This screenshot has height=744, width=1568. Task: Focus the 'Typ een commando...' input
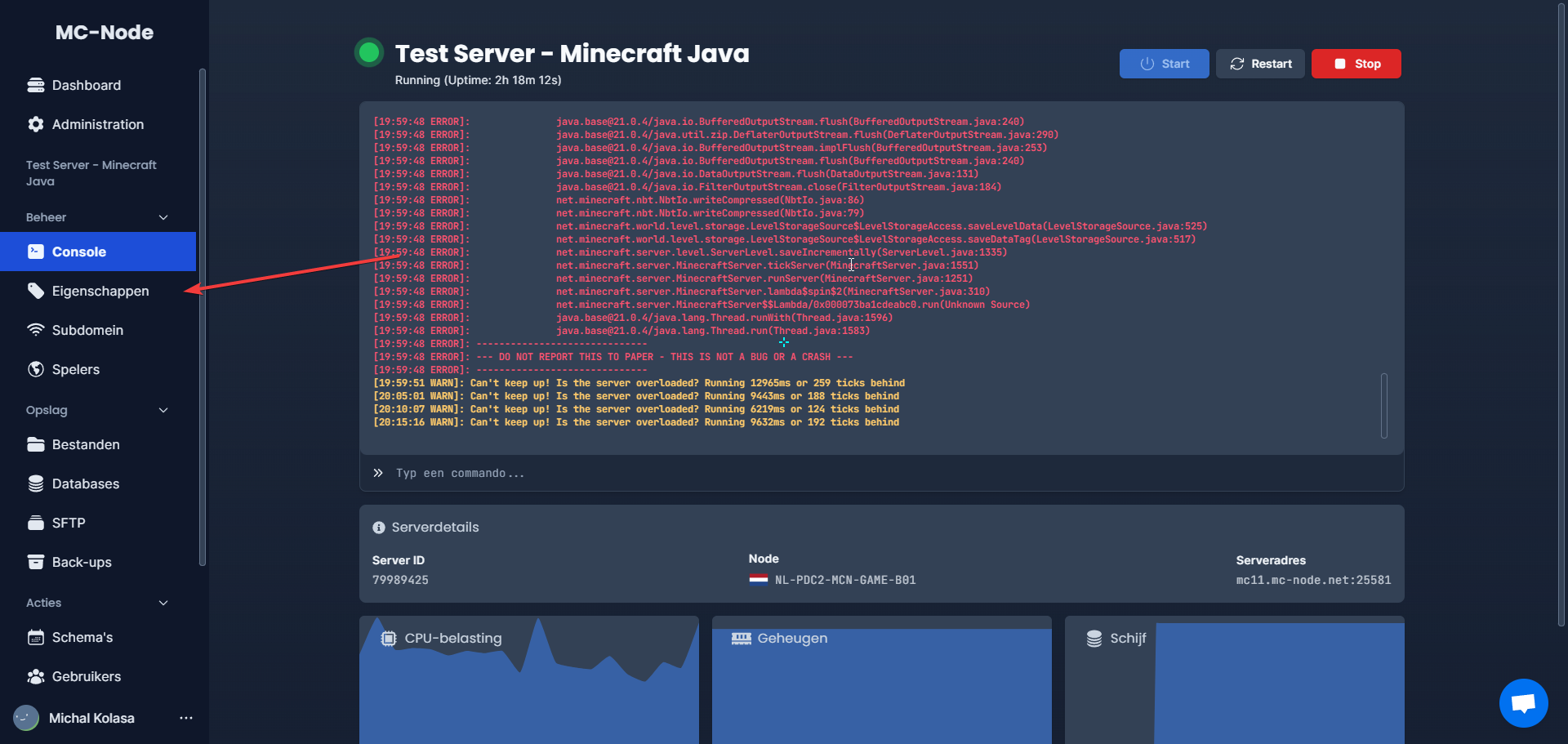(x=882, y=473)
